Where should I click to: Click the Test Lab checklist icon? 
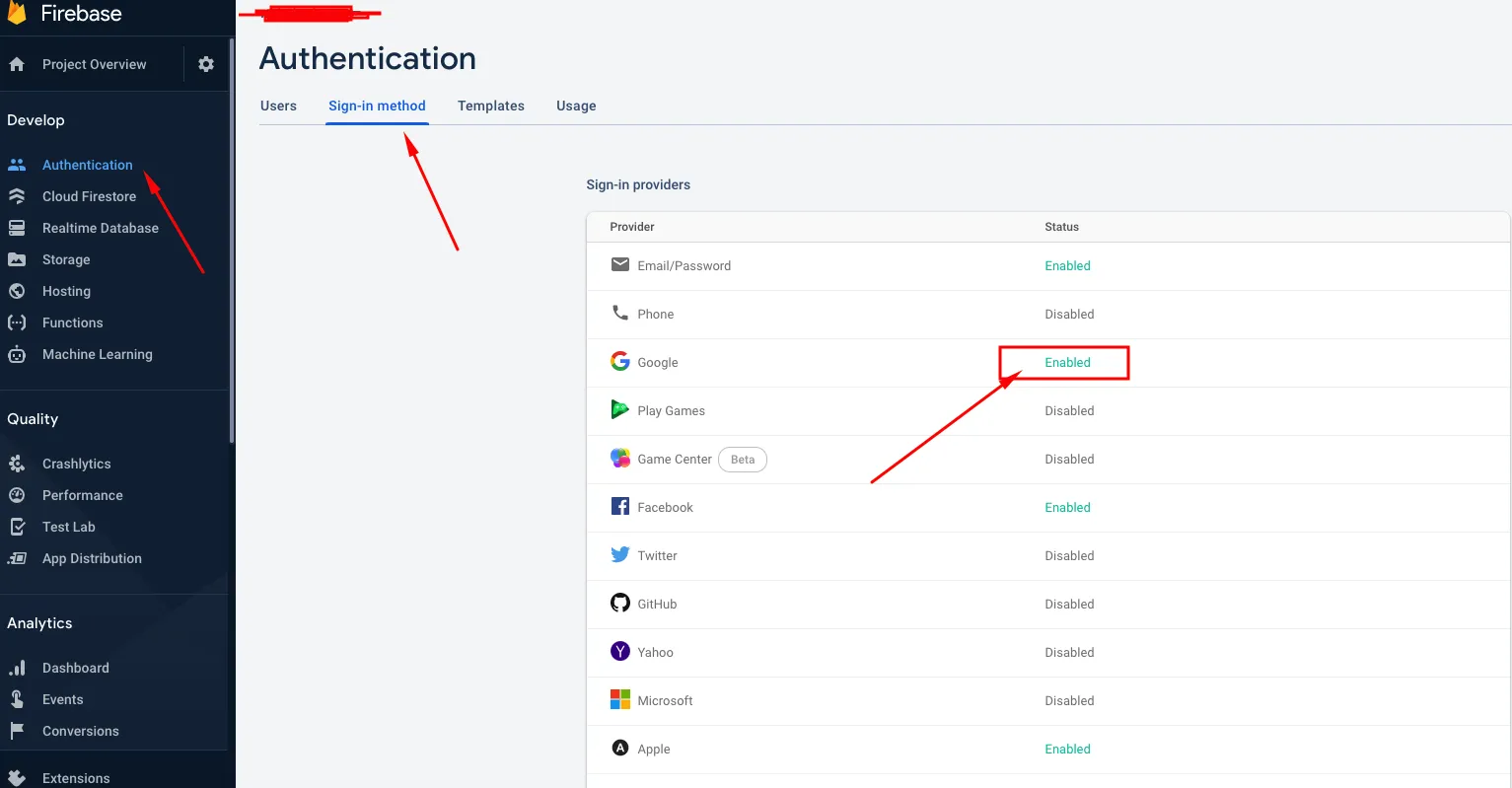(x=17, y=527)
